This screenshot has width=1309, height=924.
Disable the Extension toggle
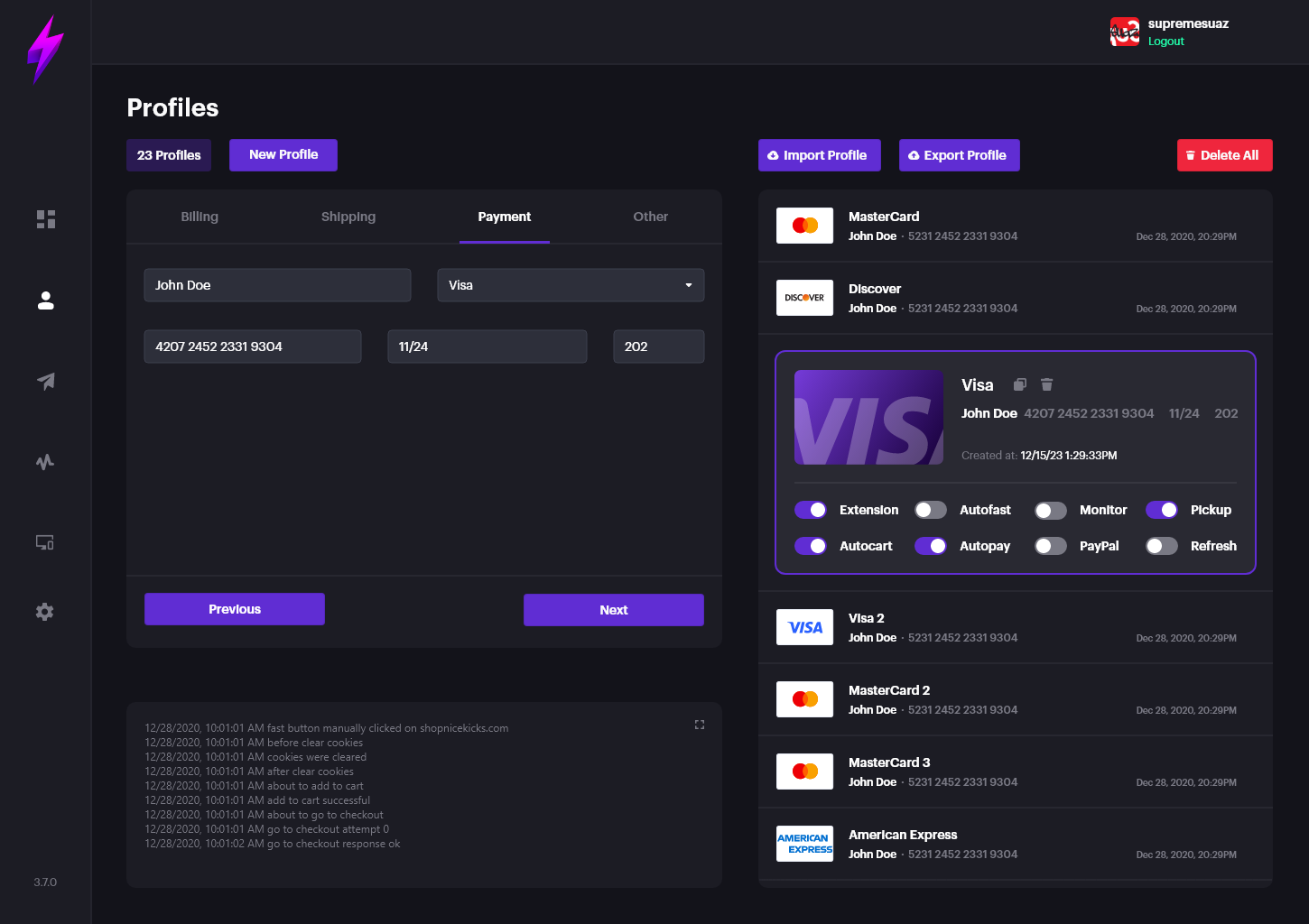811,510
